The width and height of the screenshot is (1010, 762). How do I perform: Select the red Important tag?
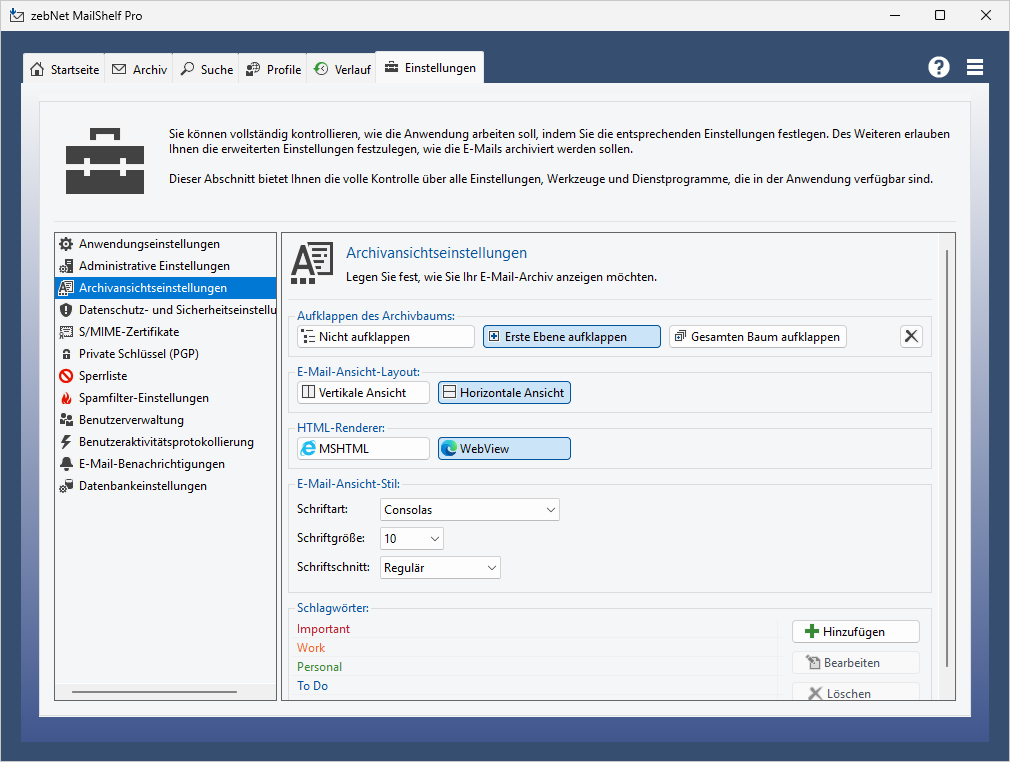(x=324, y=629)
